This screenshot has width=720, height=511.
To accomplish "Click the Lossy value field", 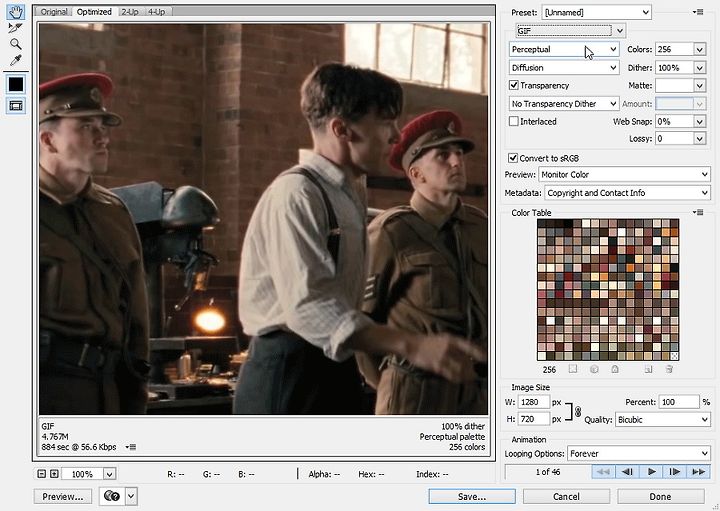I will click(674, 139).
